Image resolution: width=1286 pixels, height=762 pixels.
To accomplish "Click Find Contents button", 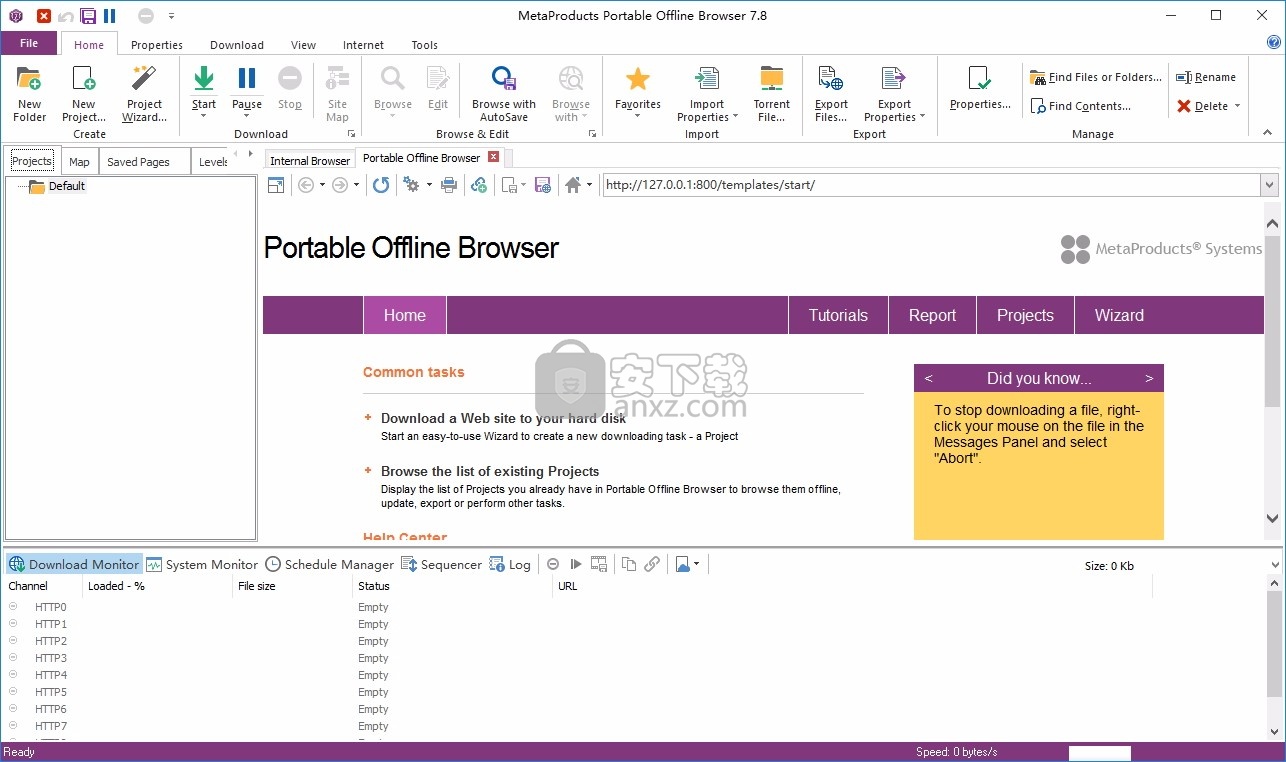I will [x=1082, y=106].
